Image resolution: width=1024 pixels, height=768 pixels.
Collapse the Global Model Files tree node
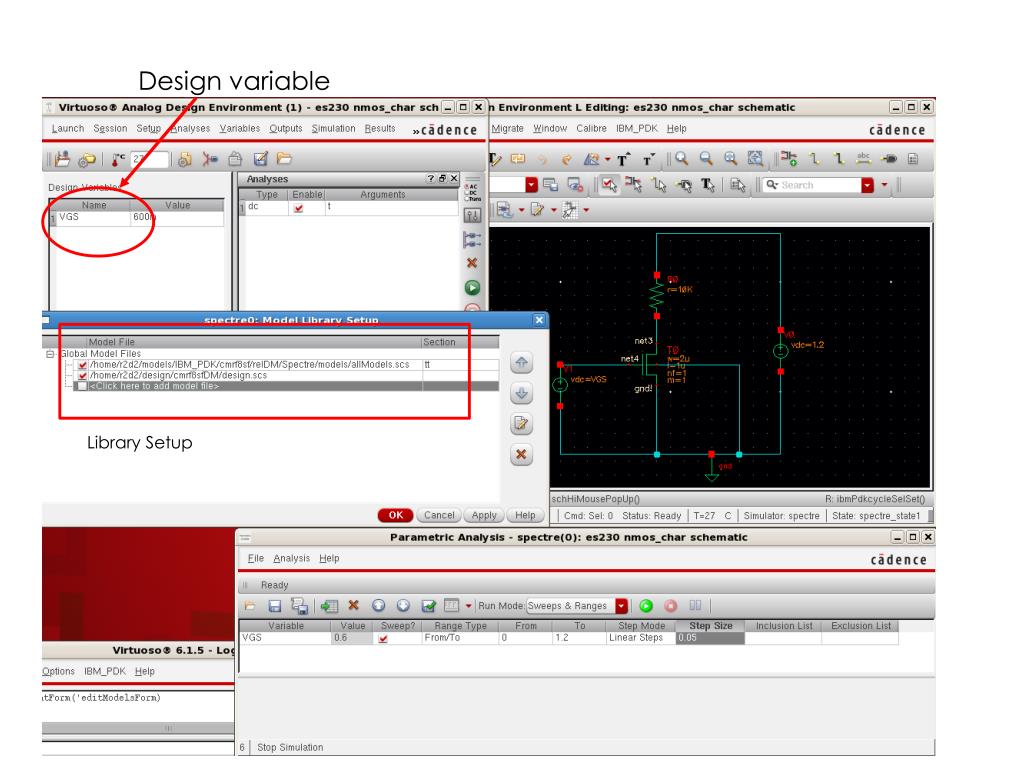50,354
